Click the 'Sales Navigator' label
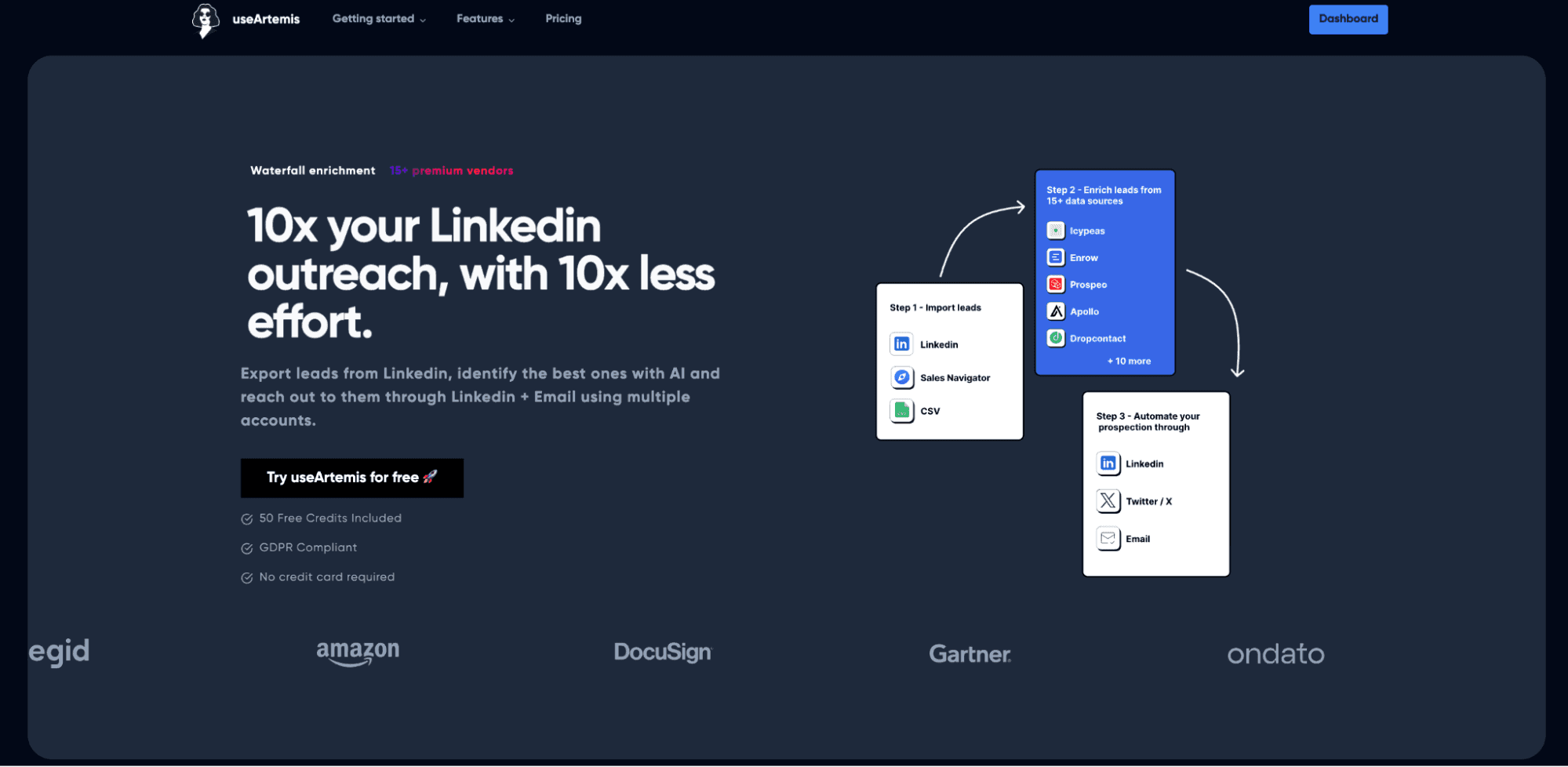Image resolution: width=1568 pixels, height=767 pixels. point(955,378)
